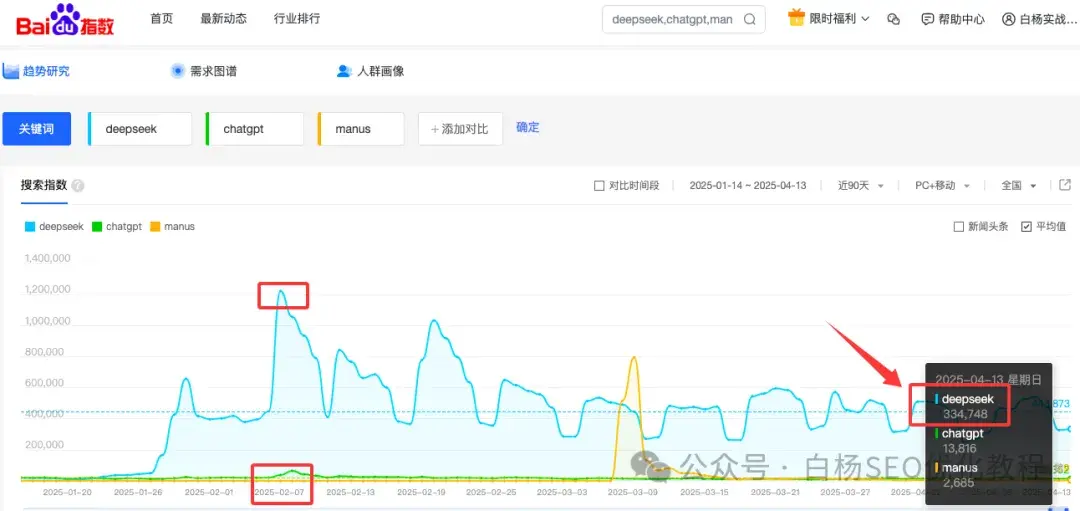Click the timeline range slider below the chart
Image resolution: width=1080 pixels, height=511 pixels.
pyautogui.click(x=544, y=508)
